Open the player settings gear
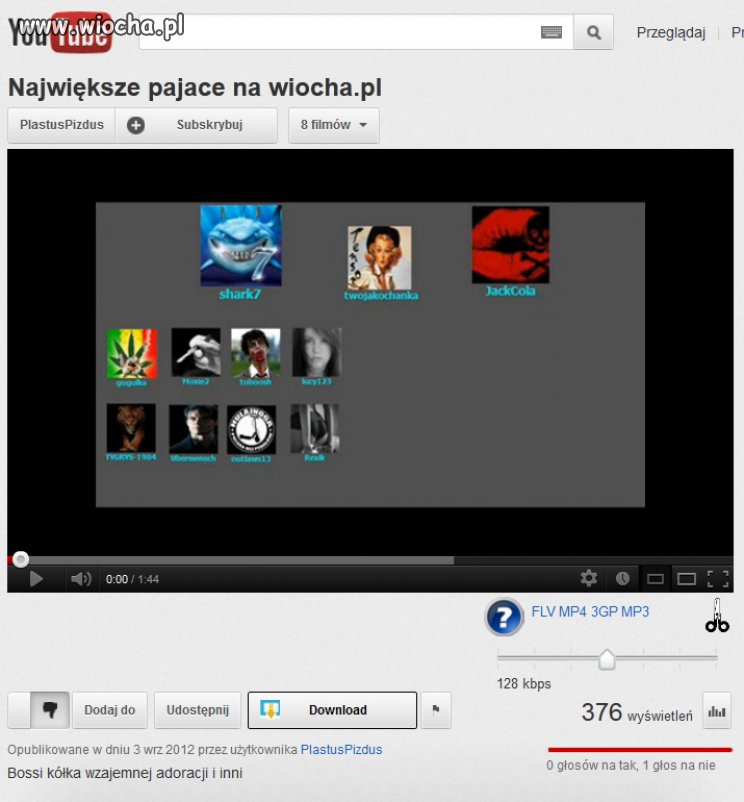 (x=589, y=578)
